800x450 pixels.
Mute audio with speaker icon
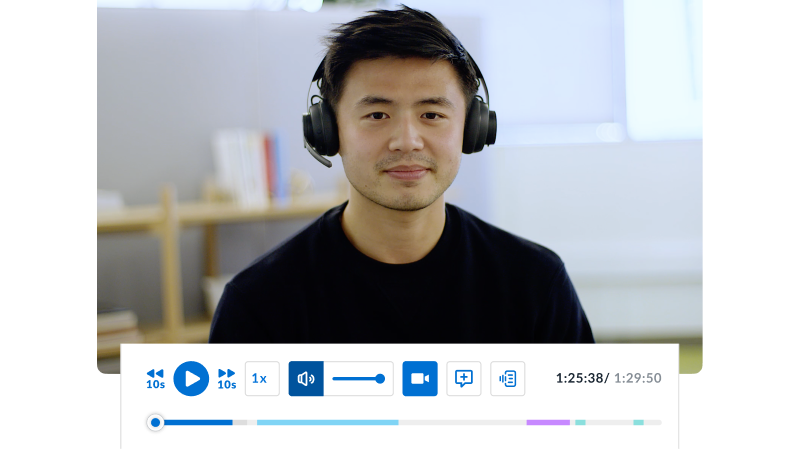coord(306,379)
